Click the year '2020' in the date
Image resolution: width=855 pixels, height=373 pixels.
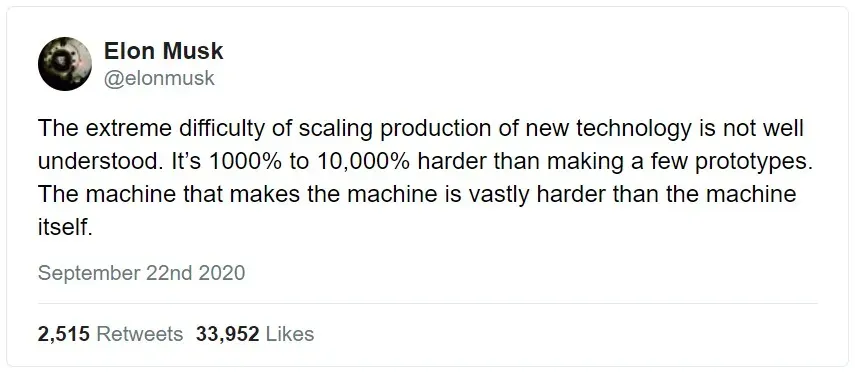[221, 273]
